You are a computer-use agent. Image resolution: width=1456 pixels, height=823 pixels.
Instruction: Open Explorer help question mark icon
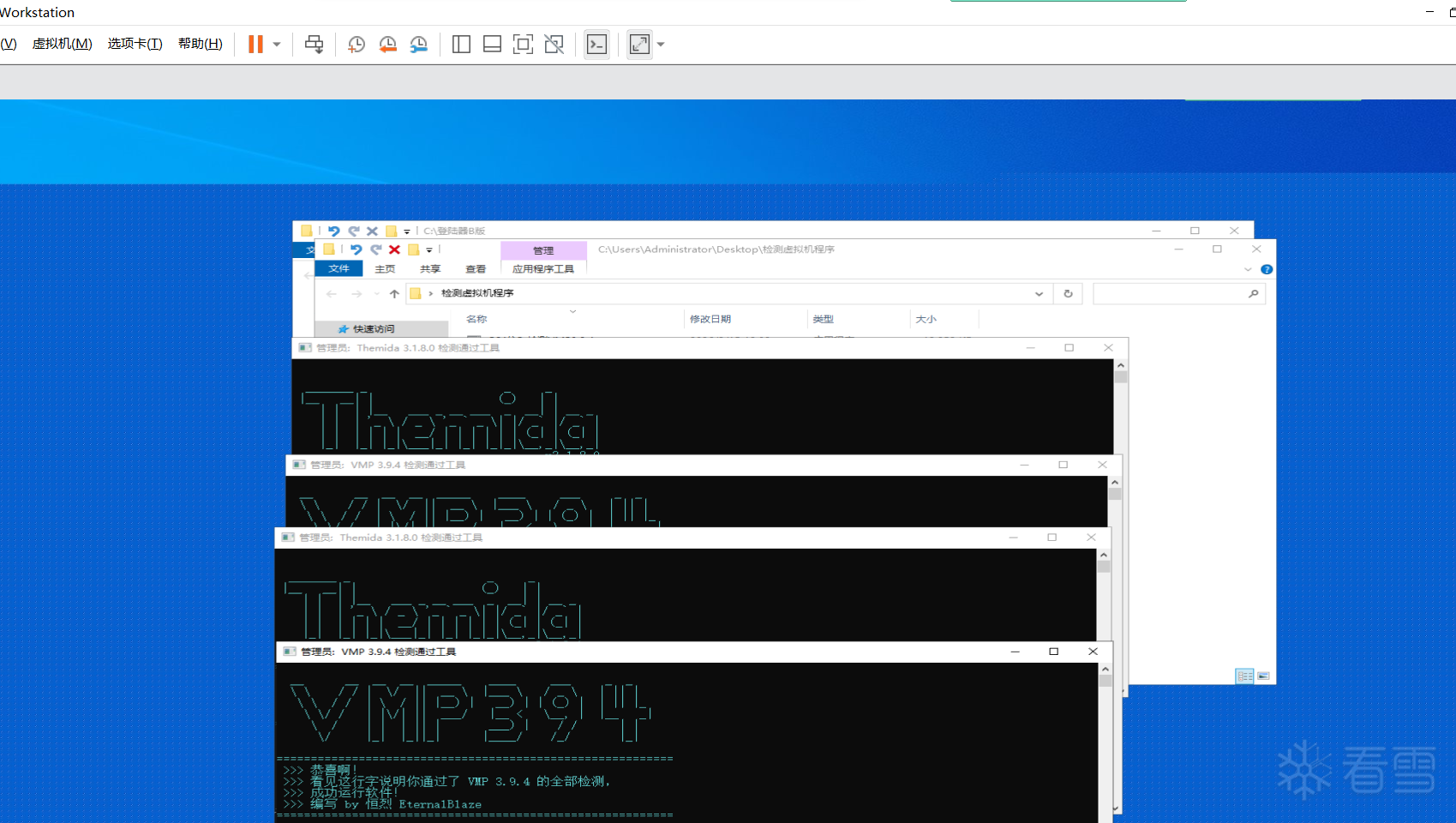coord(1267,269)
